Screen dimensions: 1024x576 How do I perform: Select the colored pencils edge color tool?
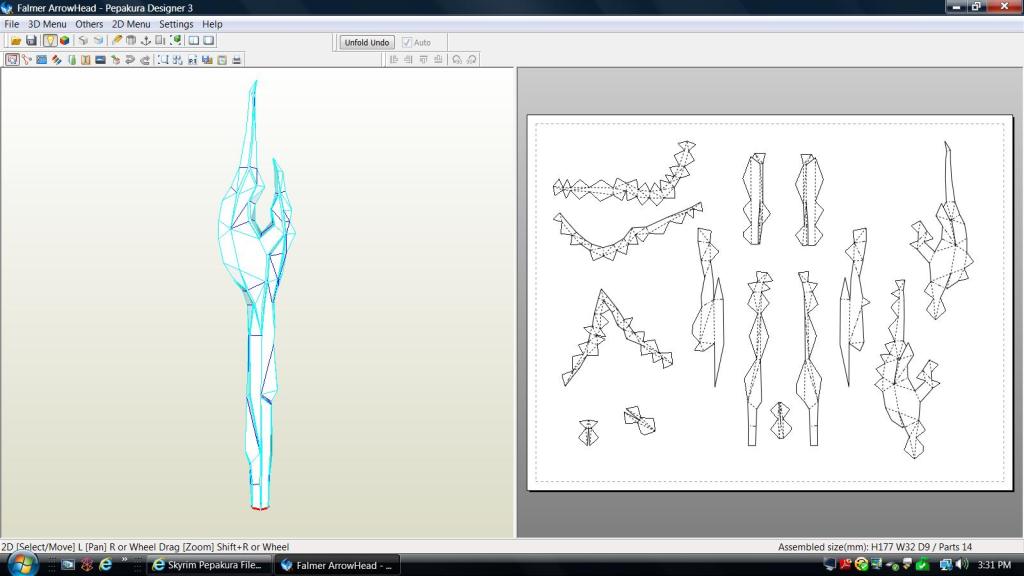[57, 60]
